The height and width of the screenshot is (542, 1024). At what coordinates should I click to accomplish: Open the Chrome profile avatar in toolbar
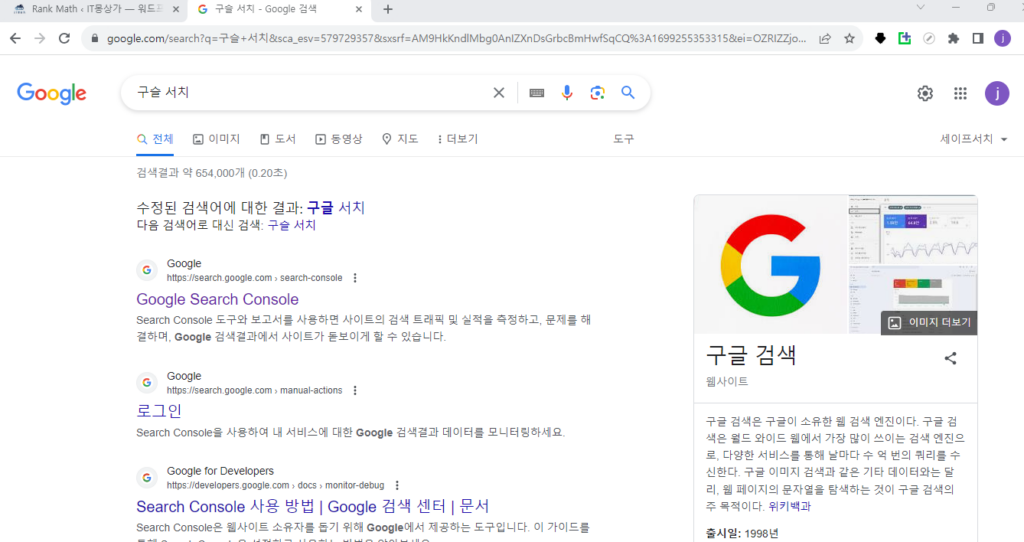click(x=1002, y=39)
